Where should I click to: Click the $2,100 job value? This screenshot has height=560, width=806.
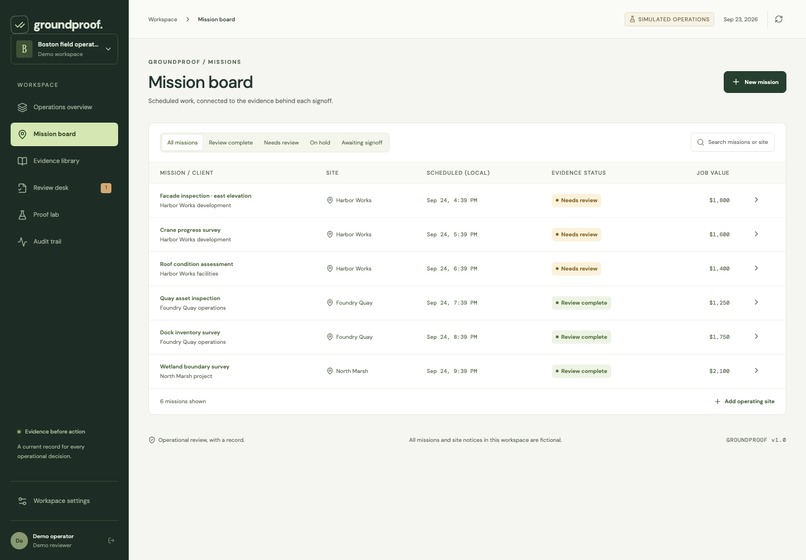719,371
